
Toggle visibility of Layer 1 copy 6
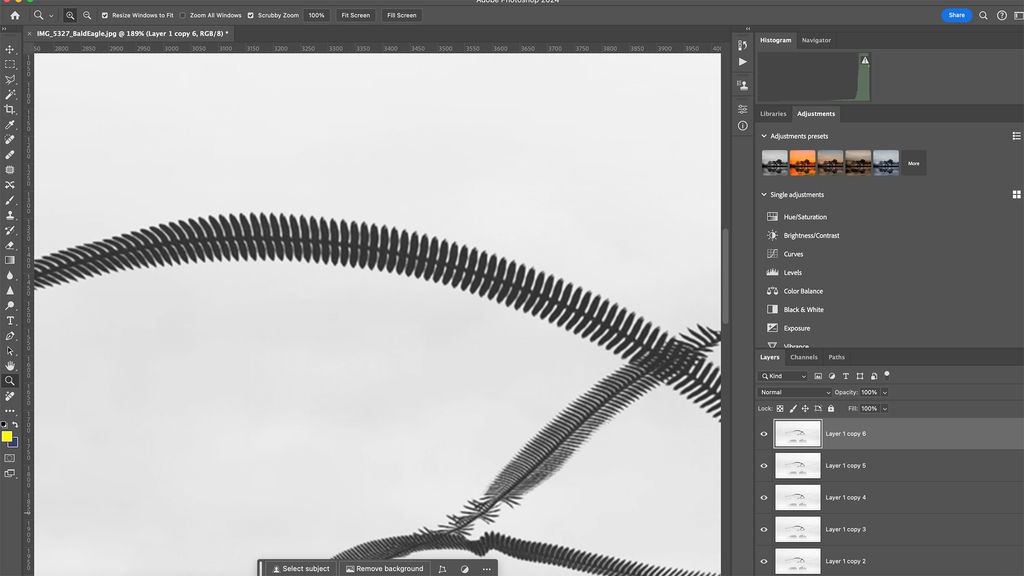(x=763, y=433)
